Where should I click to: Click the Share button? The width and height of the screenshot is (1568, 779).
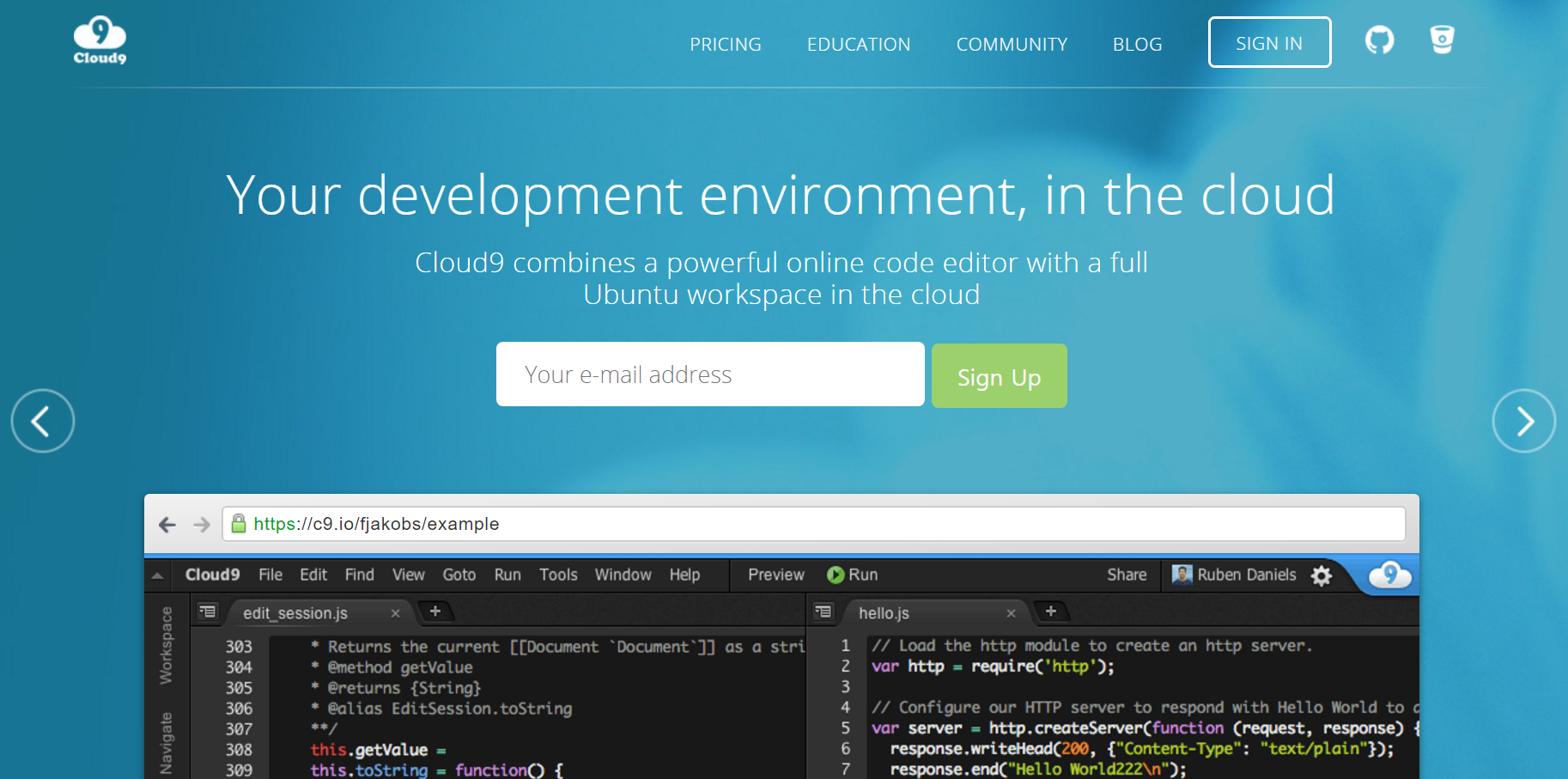point(1127,575)
